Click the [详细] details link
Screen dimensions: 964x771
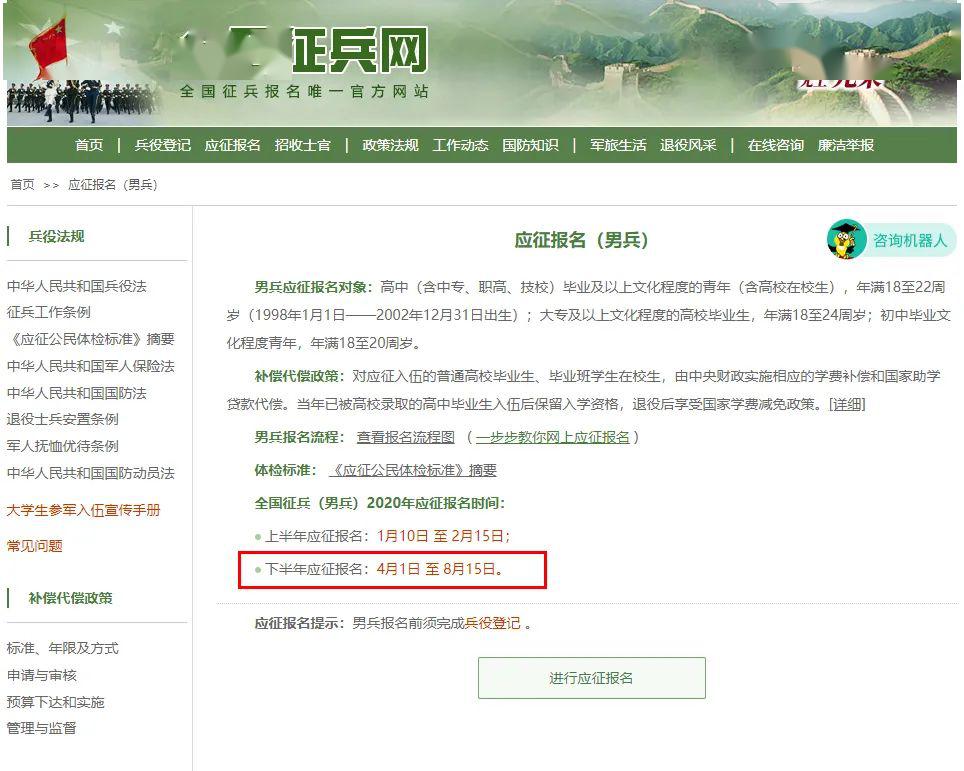click(x=847, y=404)
